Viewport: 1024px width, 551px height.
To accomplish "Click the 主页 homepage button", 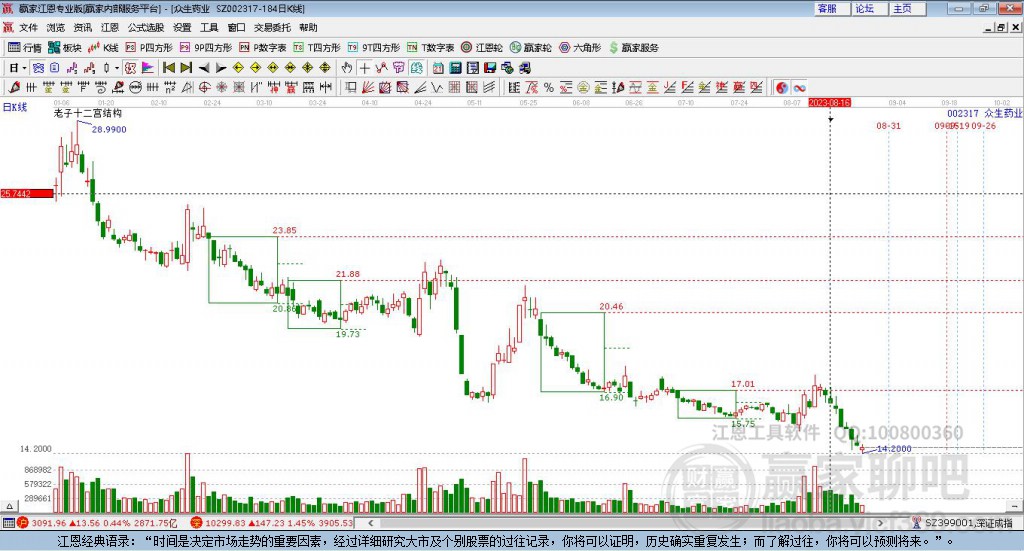I will [x=908, y=8].
